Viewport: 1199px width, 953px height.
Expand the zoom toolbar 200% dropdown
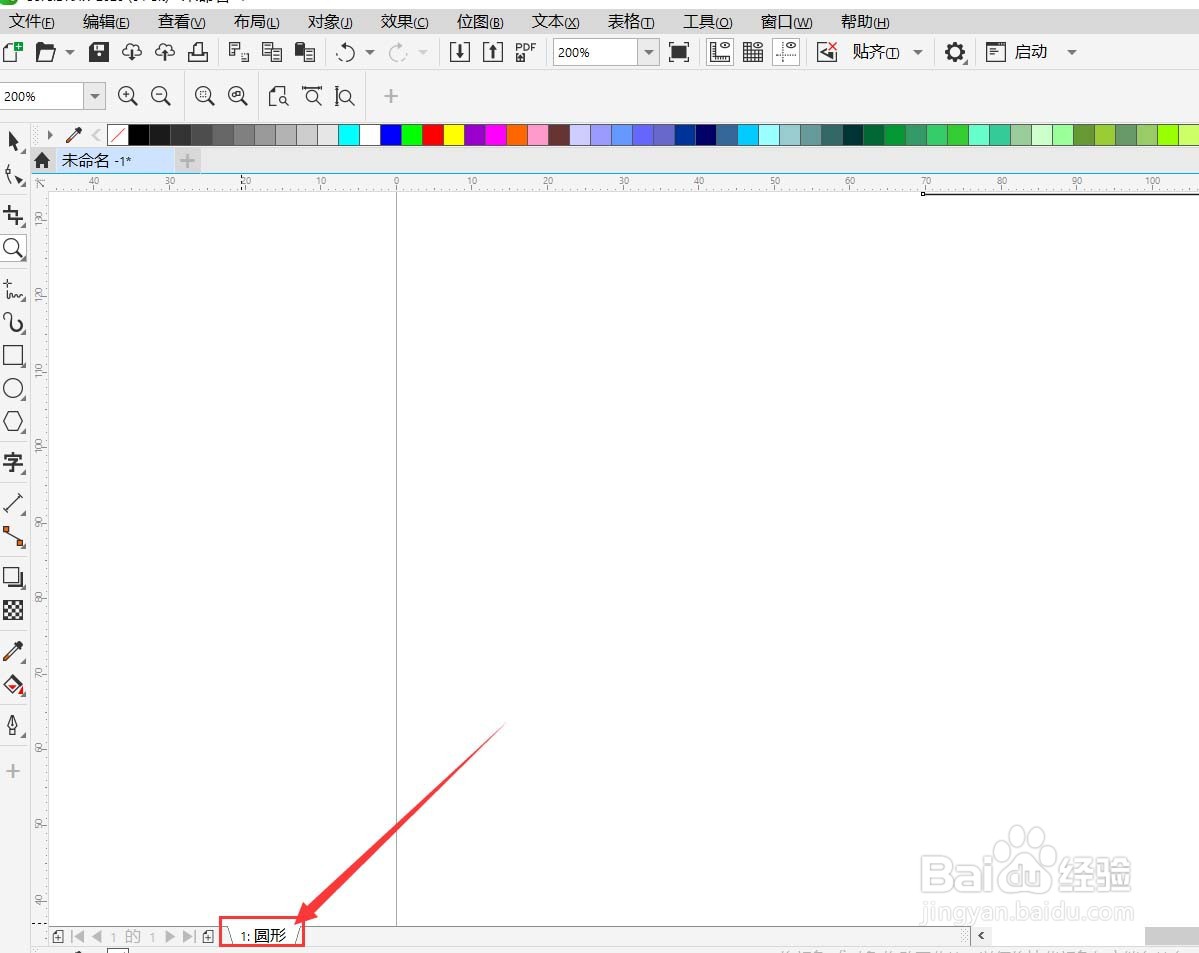pyautogui.click(x=95, y=96)
